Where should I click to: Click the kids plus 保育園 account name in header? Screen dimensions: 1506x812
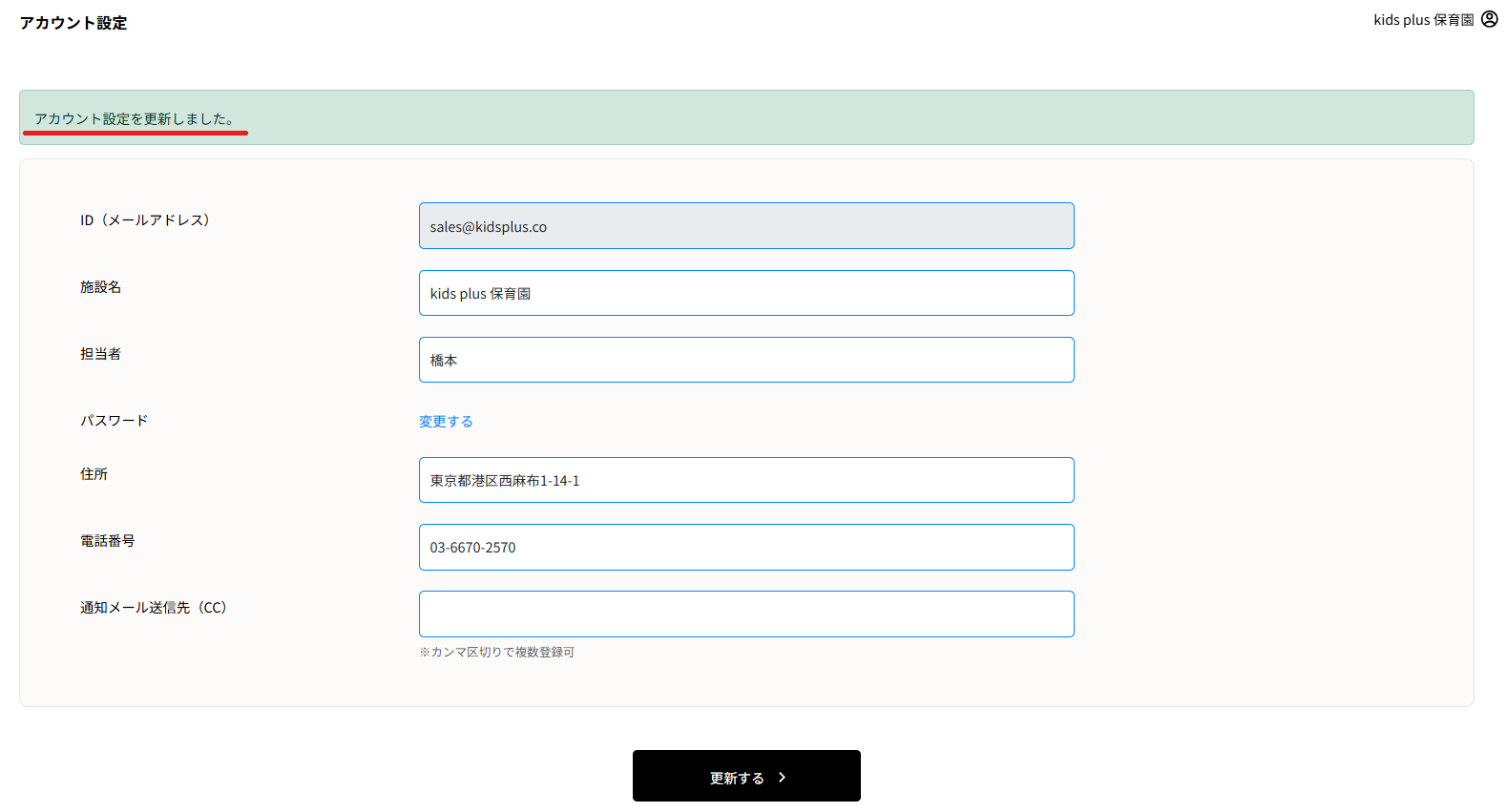(1423, 20)
